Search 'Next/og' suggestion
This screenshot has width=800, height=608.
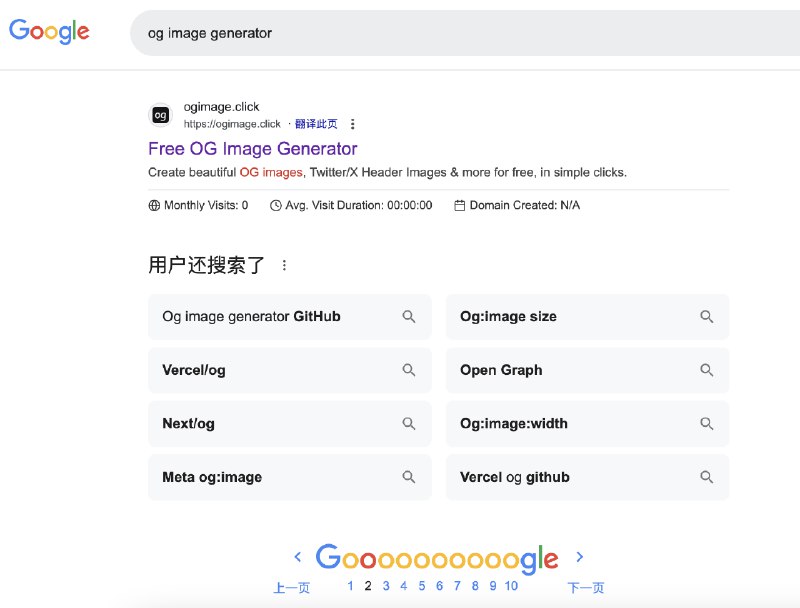point(290,424)
